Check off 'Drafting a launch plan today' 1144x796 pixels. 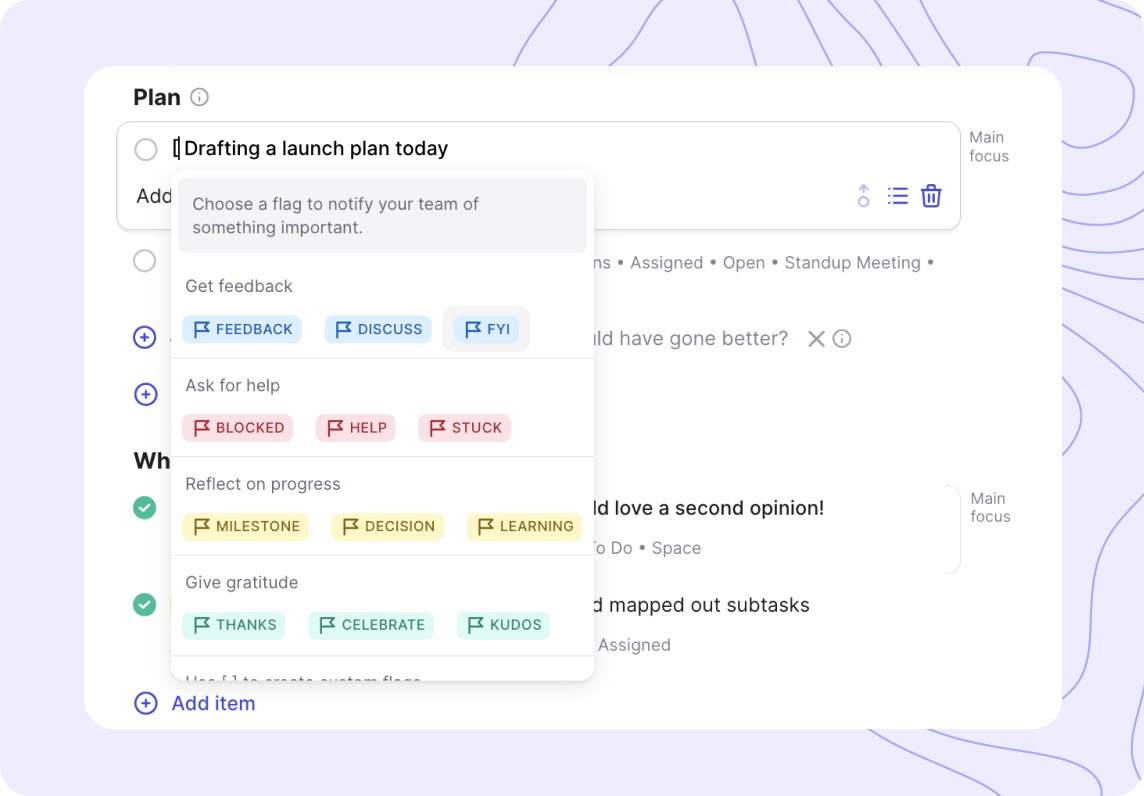[146, 150]
